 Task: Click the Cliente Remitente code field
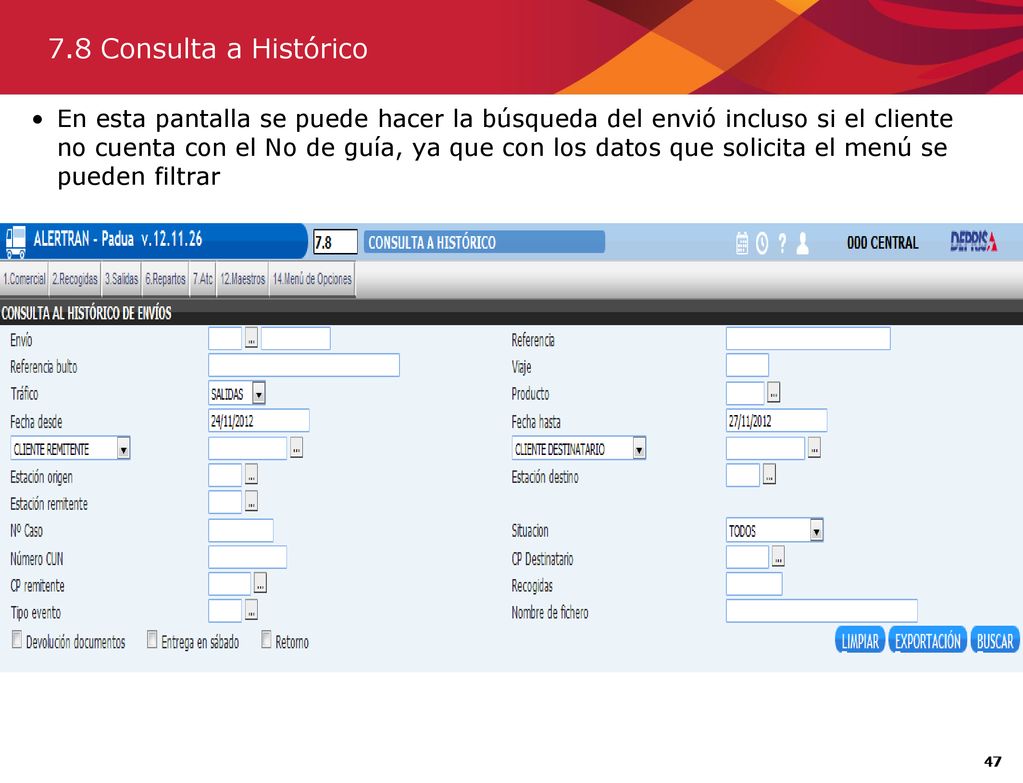click(x=248, y=448)
